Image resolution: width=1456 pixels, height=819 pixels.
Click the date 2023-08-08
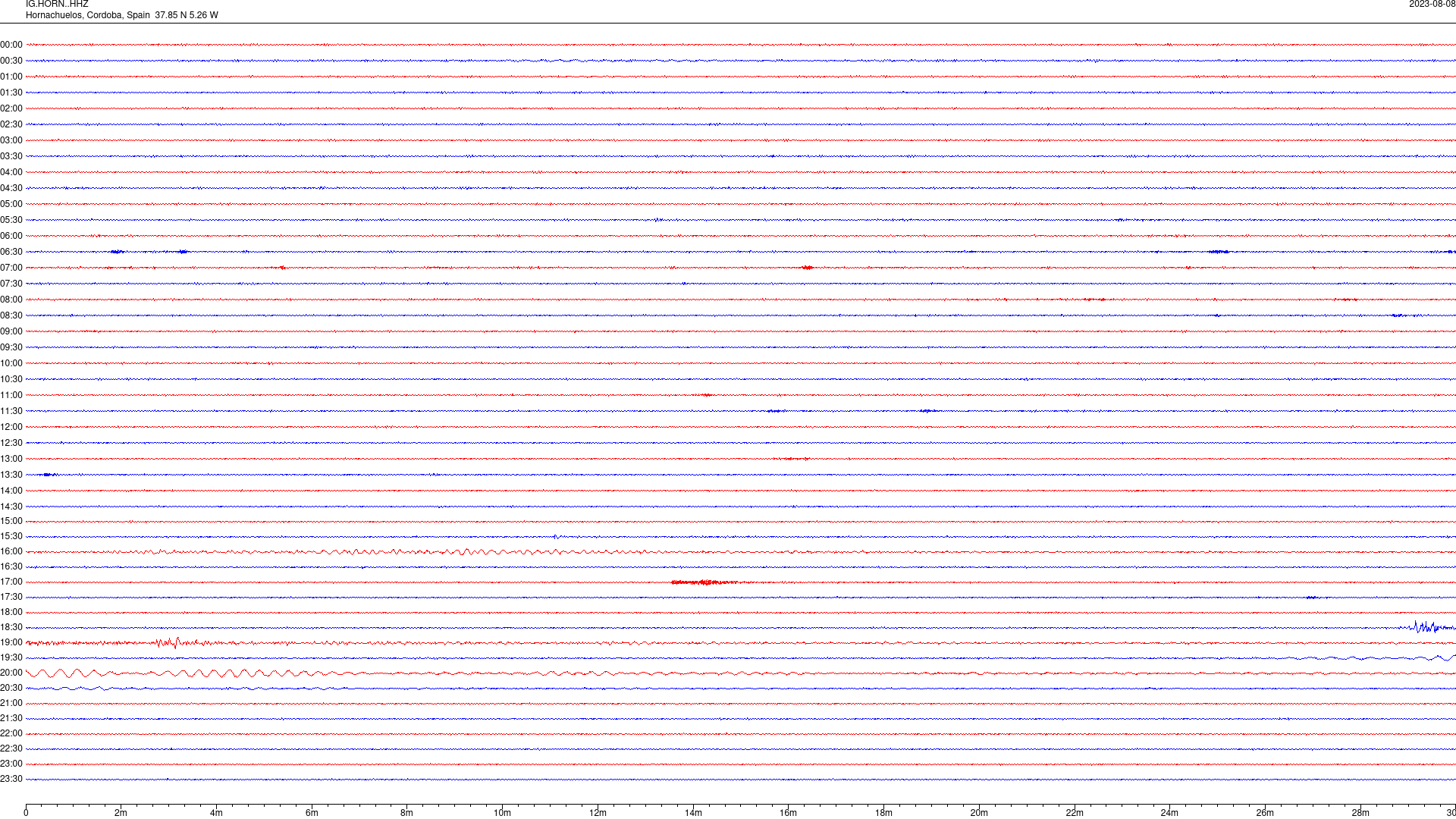pos(1432,5)
